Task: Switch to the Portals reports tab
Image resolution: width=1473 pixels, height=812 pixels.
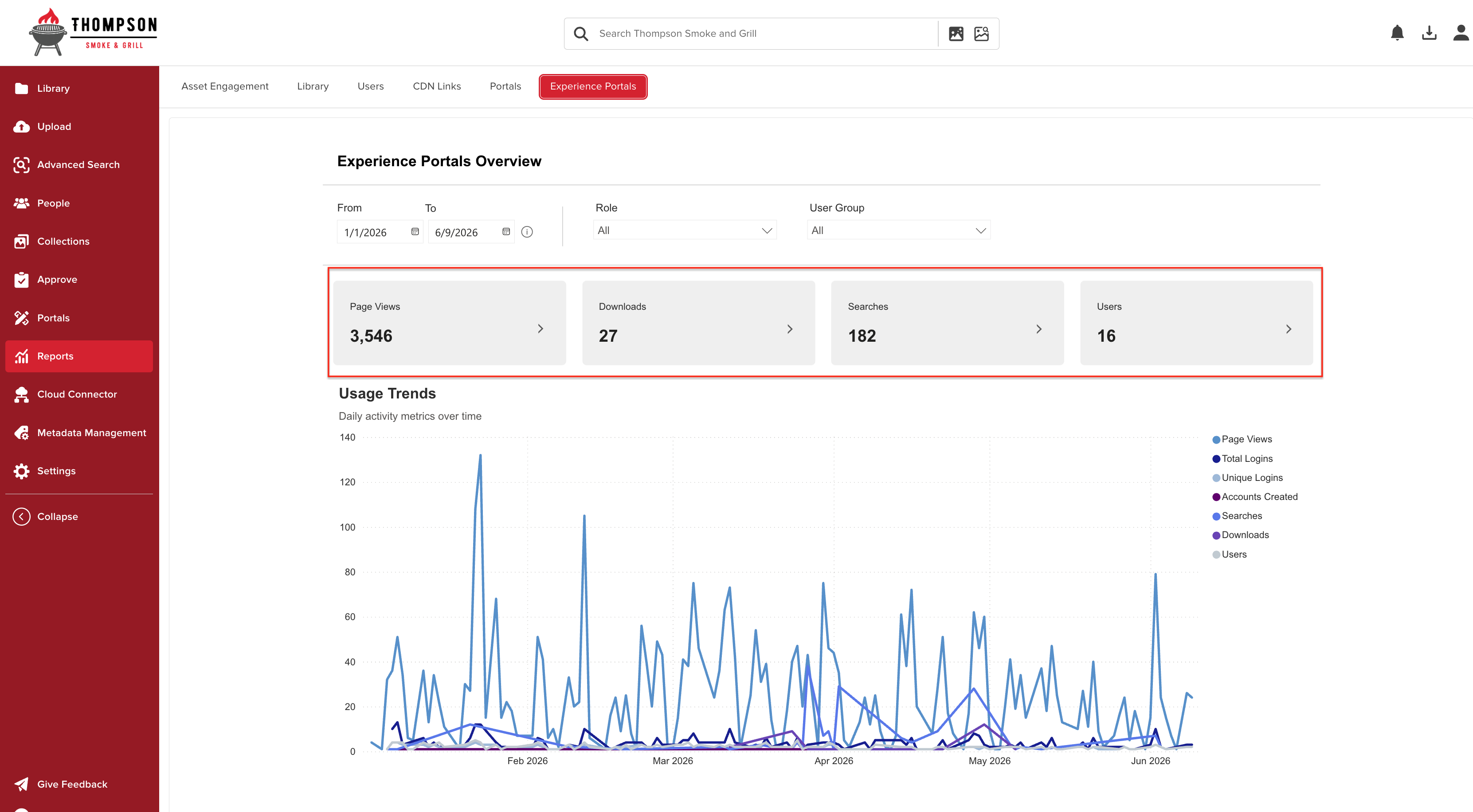Action: point(505,86)
